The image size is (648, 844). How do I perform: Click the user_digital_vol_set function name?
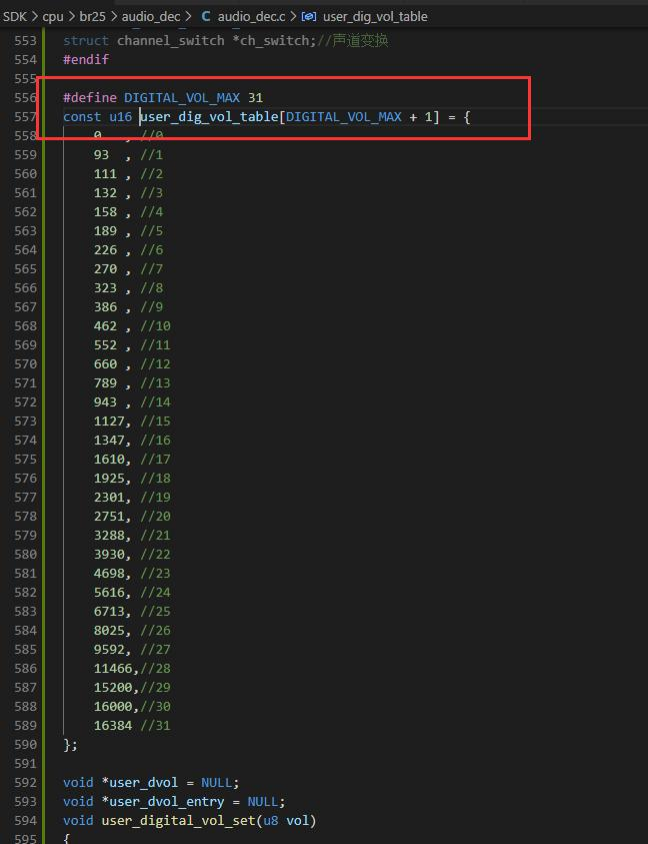[x=178, y=820]
